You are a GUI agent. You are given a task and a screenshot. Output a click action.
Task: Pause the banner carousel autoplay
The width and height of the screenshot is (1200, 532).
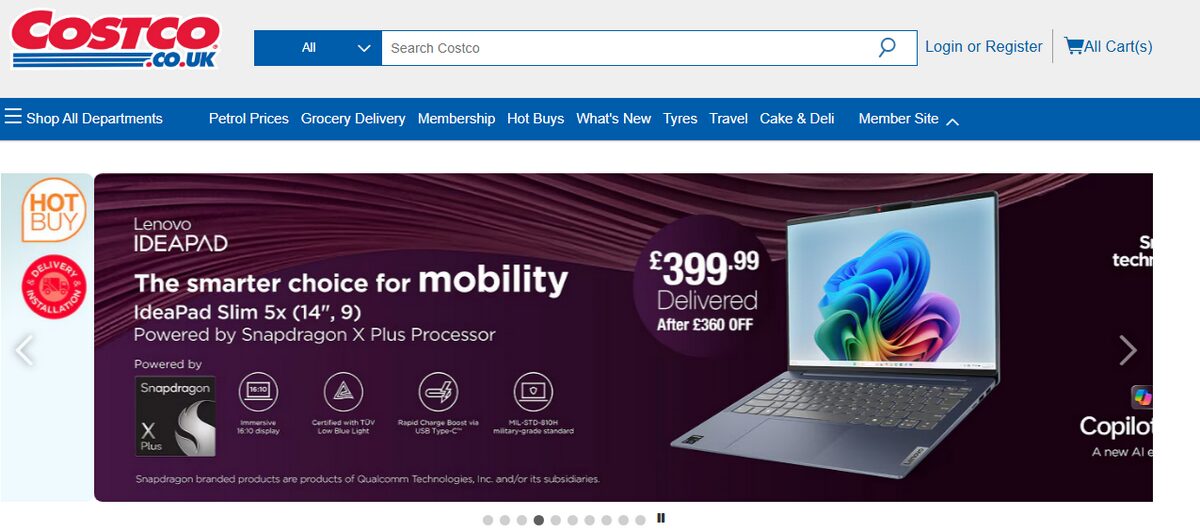point(661,518)
